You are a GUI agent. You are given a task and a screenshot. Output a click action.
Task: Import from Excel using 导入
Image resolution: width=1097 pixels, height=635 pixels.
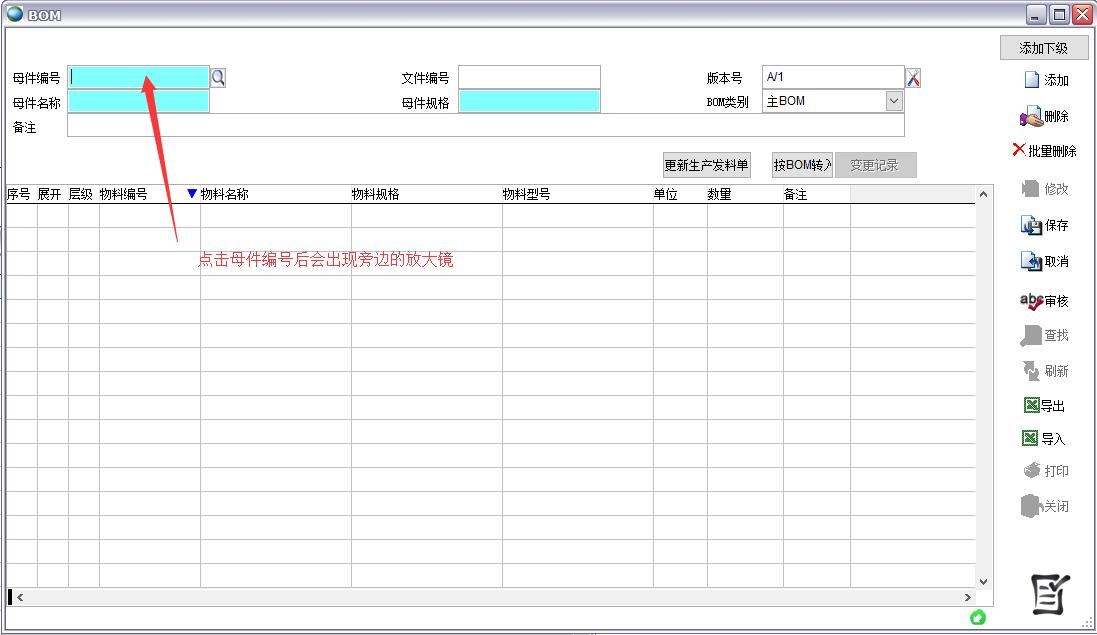coord(1031,438)
